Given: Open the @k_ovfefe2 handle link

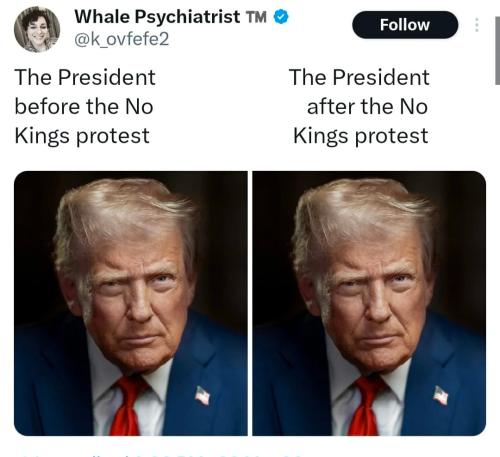Looking at the screenshot, I should (122, 39).
